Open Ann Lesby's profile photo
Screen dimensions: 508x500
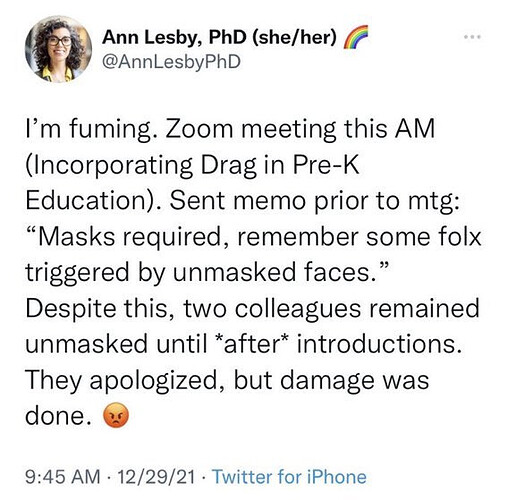pyautogui.click(x=58, y=49)
